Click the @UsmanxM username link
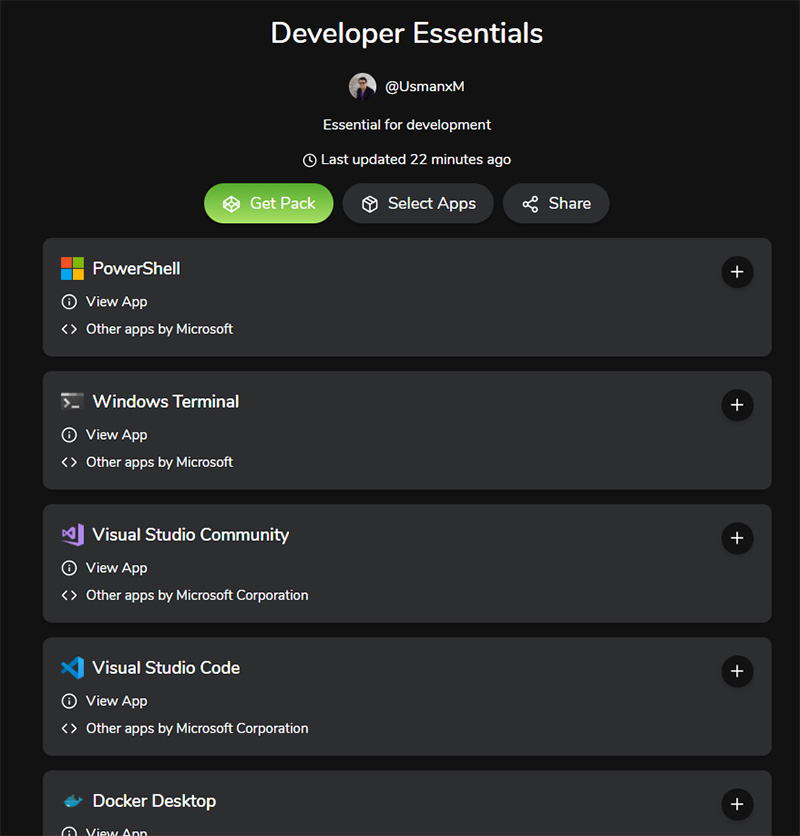 425,87
